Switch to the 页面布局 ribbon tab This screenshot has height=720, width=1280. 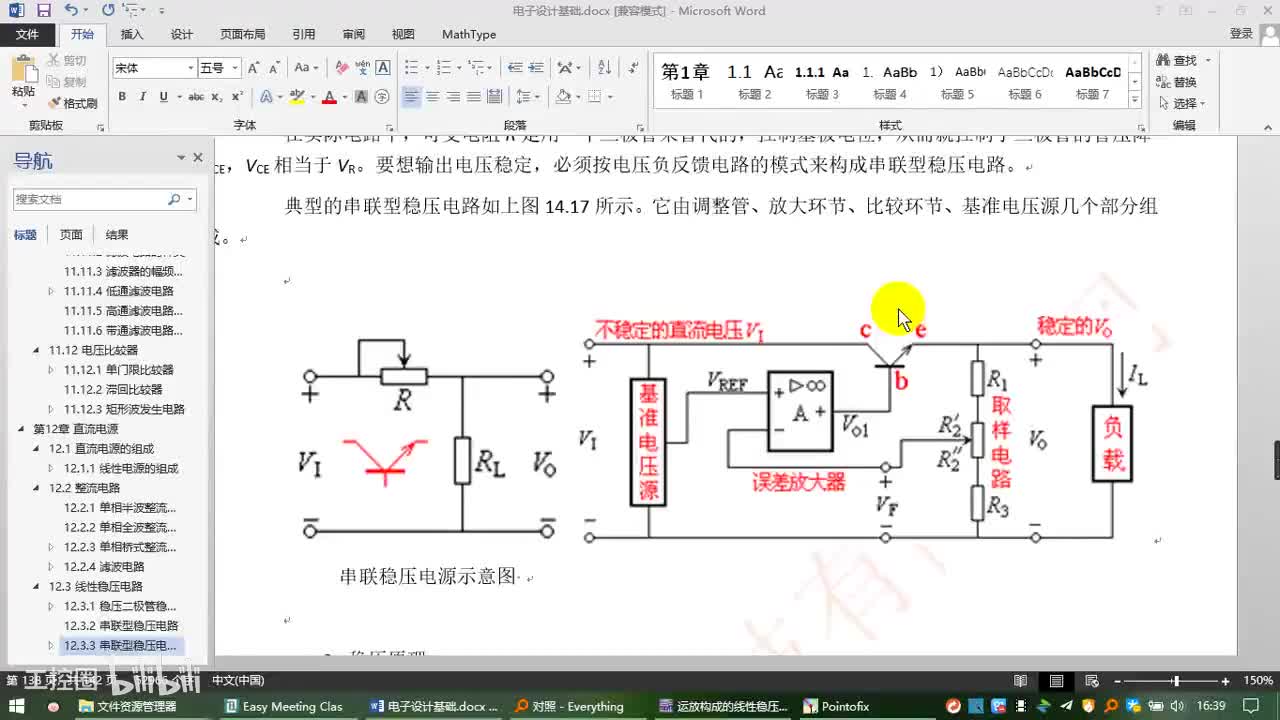pyautogui.click(x=243, y=34)
